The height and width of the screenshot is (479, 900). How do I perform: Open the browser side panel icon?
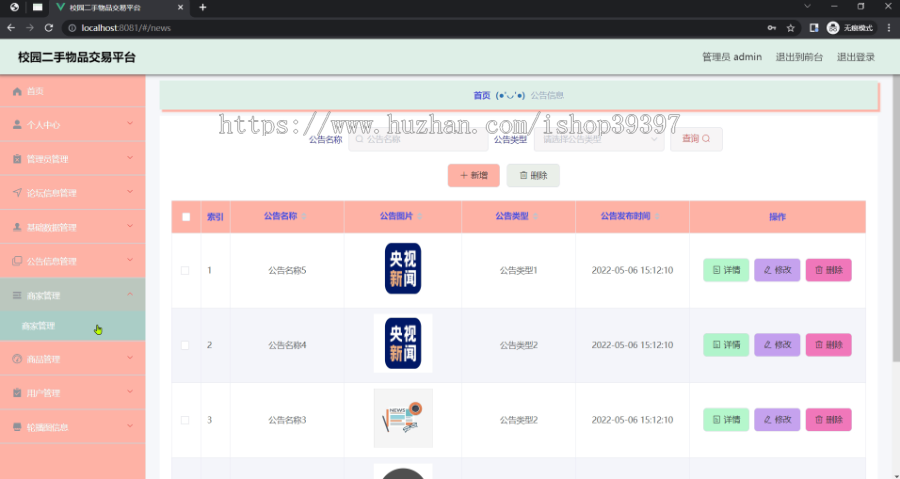(x=813, y=28)
